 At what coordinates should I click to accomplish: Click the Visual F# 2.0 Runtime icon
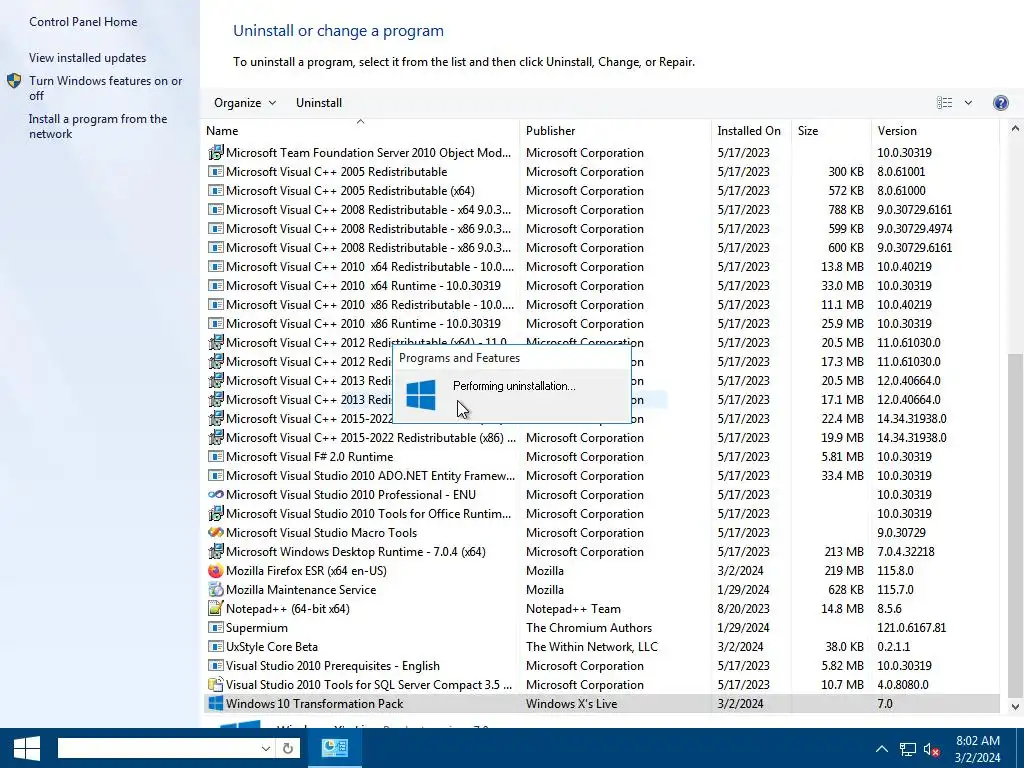pyautogui.click(x=216, y=456)
